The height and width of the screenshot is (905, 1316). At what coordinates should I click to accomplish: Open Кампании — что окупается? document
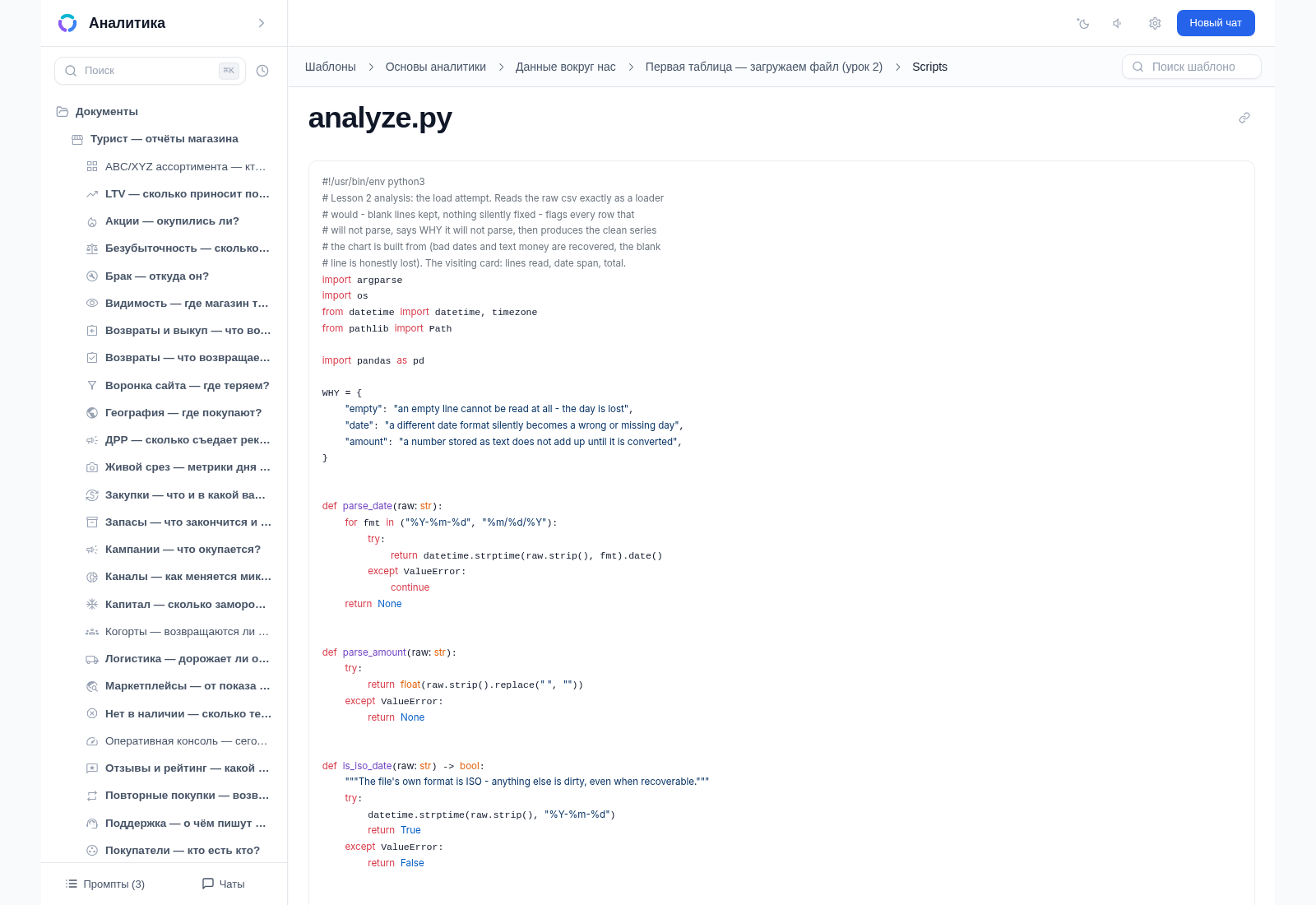[x=183, y=550]
